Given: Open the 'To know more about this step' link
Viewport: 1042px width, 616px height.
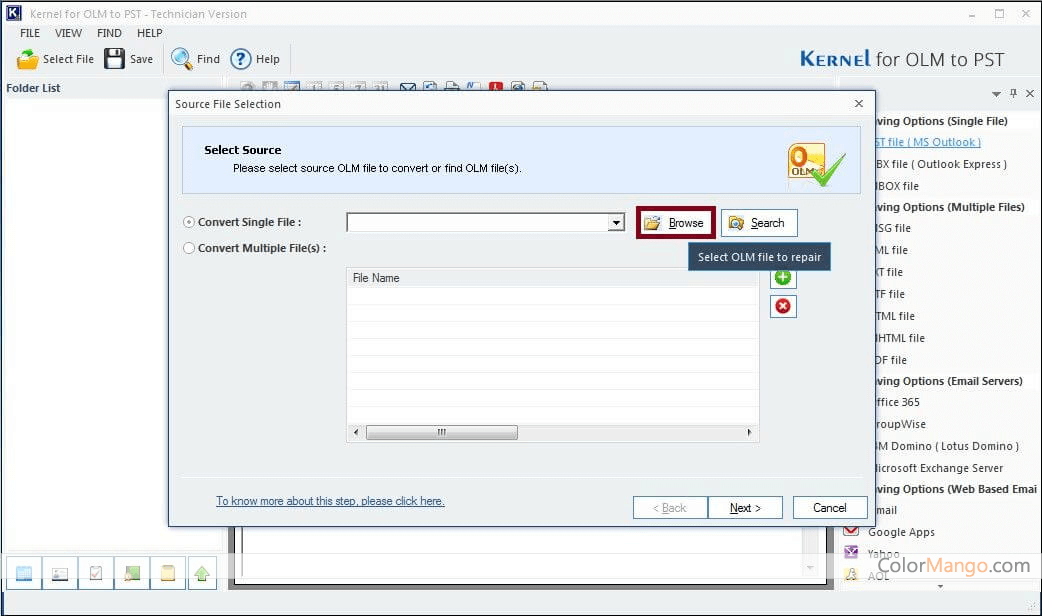Looking at the screenshot, I should click(x=330, y=501).
